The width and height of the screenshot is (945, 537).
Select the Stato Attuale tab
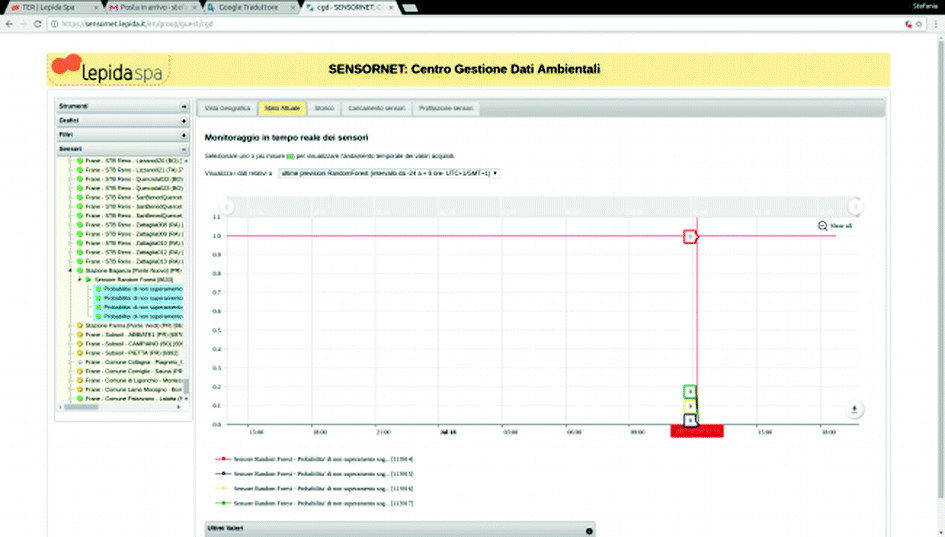tap(282, 108)
